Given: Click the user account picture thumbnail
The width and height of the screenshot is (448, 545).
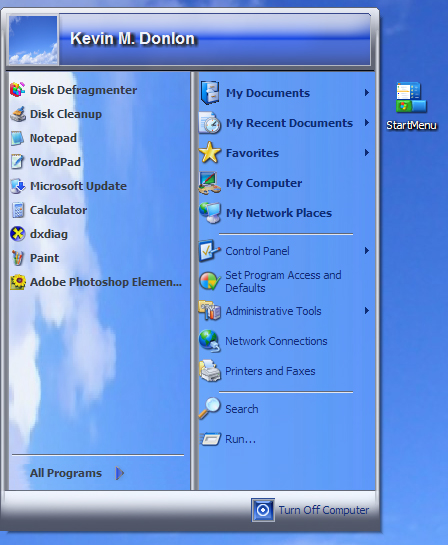Looking at the screenshot, I should (x=33, y=40).
